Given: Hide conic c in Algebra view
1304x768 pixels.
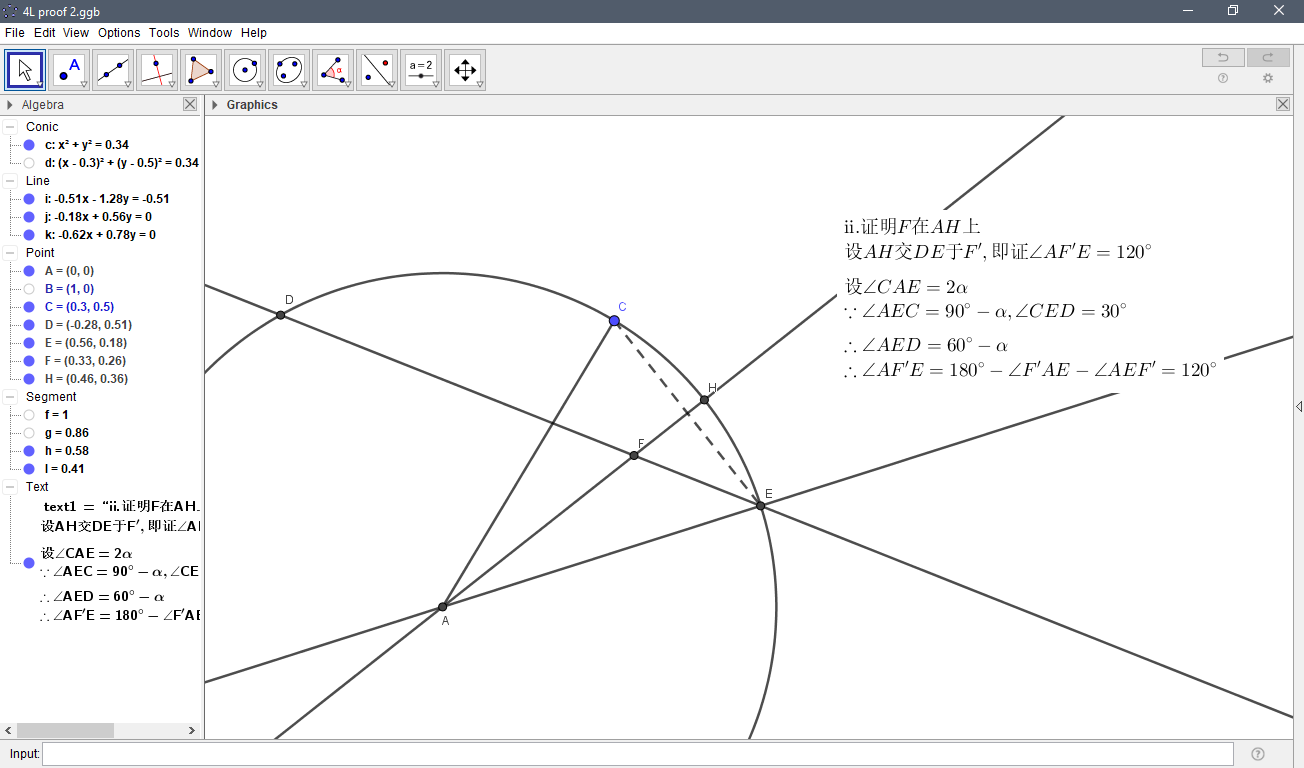Looking at the screenshot, I should 27,143.
